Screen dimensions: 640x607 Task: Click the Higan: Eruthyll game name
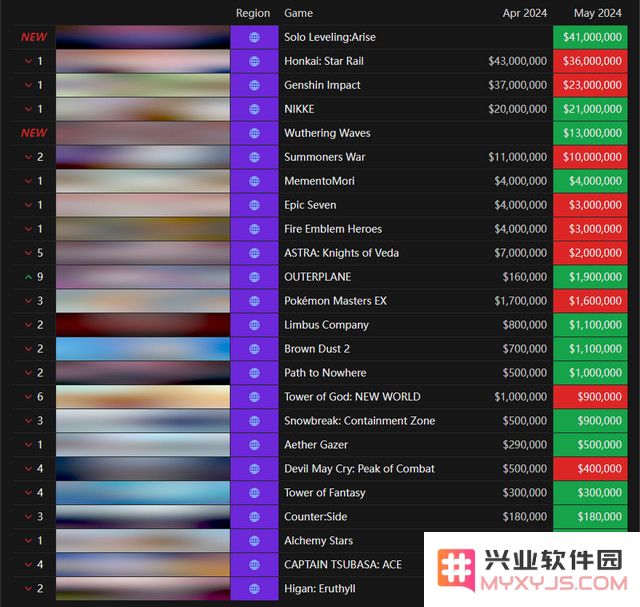320,589
